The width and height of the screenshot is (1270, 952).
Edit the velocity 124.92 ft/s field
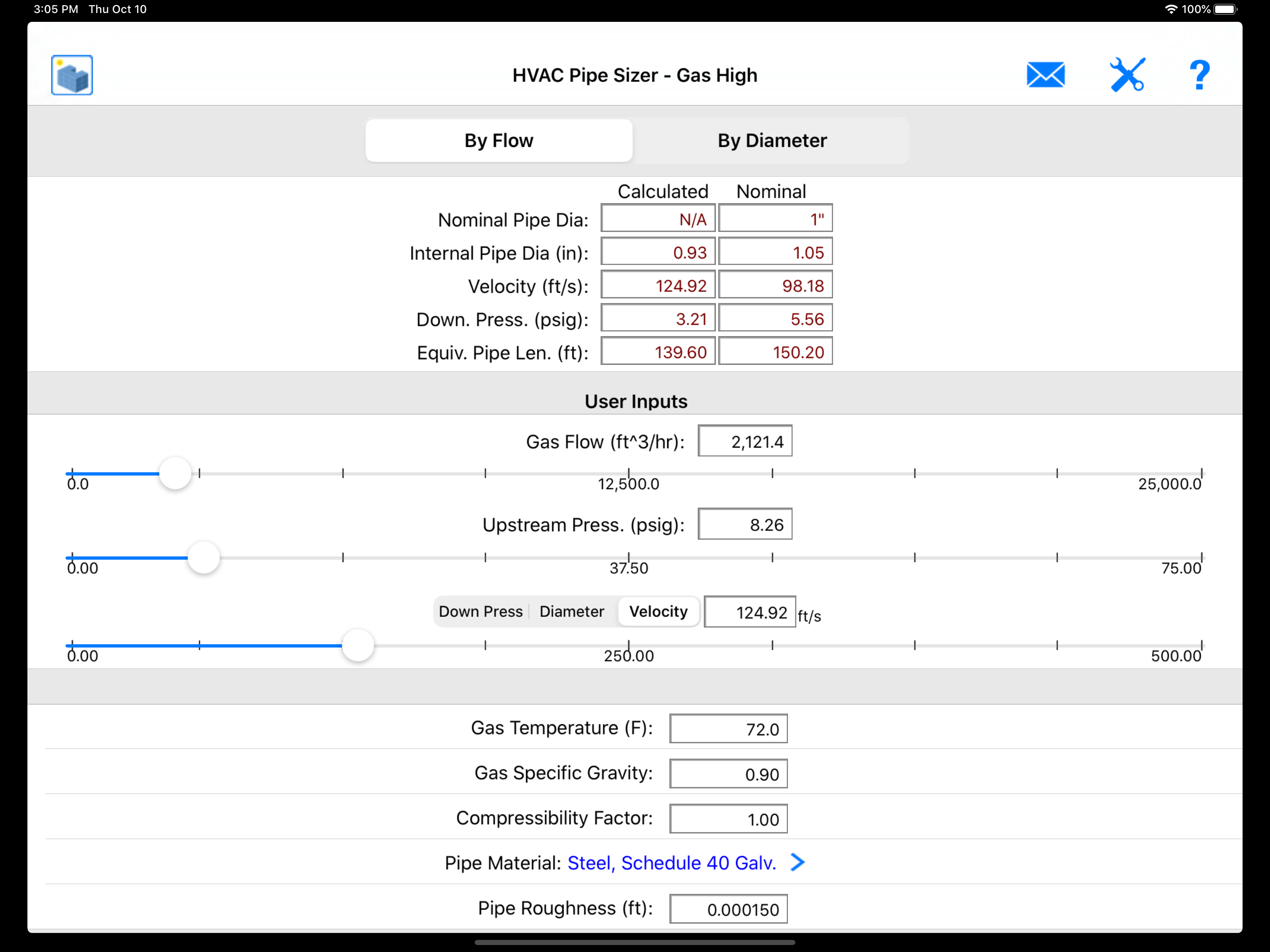[750, 612]
